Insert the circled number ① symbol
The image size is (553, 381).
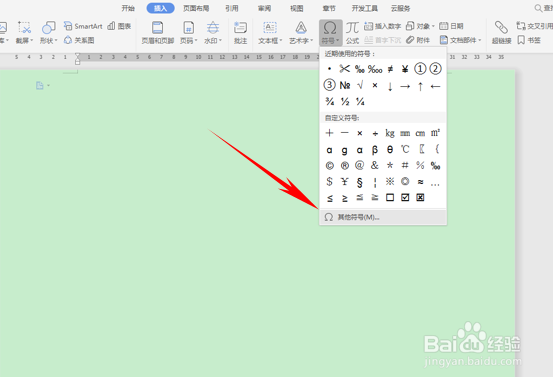coord(420,69)
